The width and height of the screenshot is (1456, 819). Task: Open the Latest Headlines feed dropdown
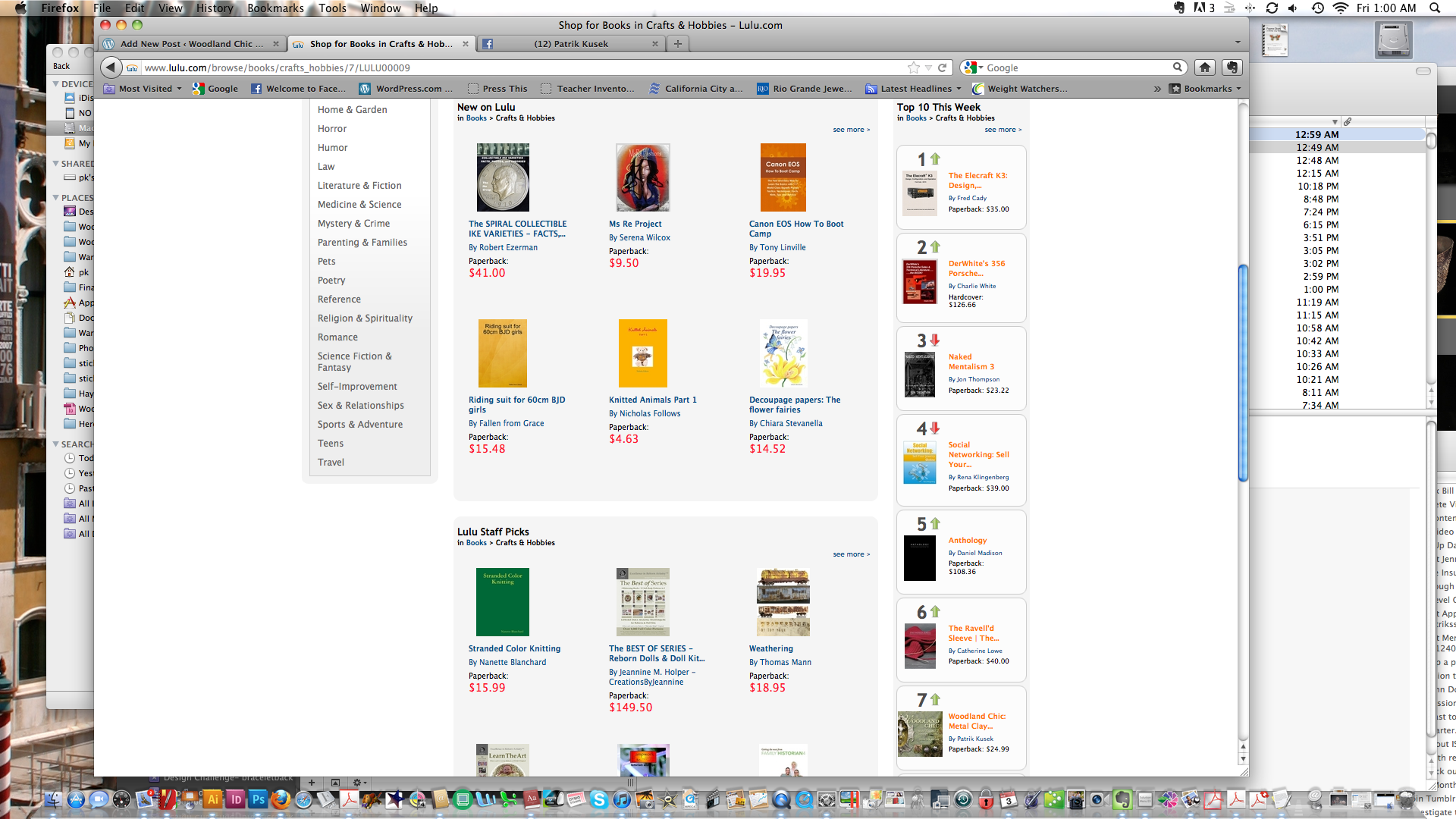[914, 89]
